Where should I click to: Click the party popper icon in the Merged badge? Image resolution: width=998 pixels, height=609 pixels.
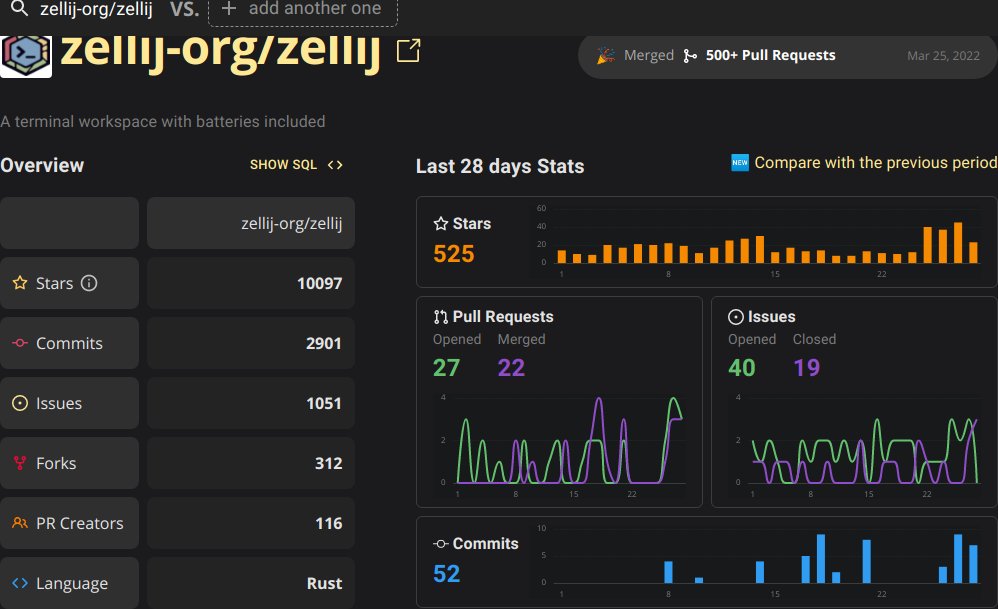pyautogui.click(x=605, y=56)
